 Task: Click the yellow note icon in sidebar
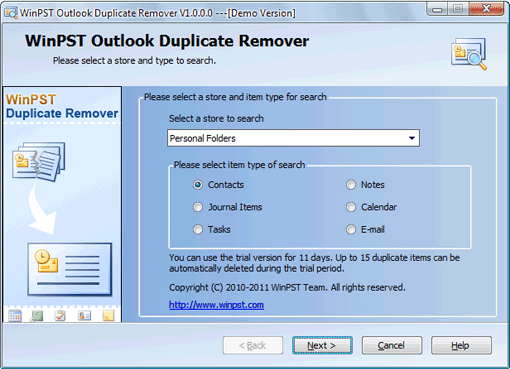click(x=108, y=315)
